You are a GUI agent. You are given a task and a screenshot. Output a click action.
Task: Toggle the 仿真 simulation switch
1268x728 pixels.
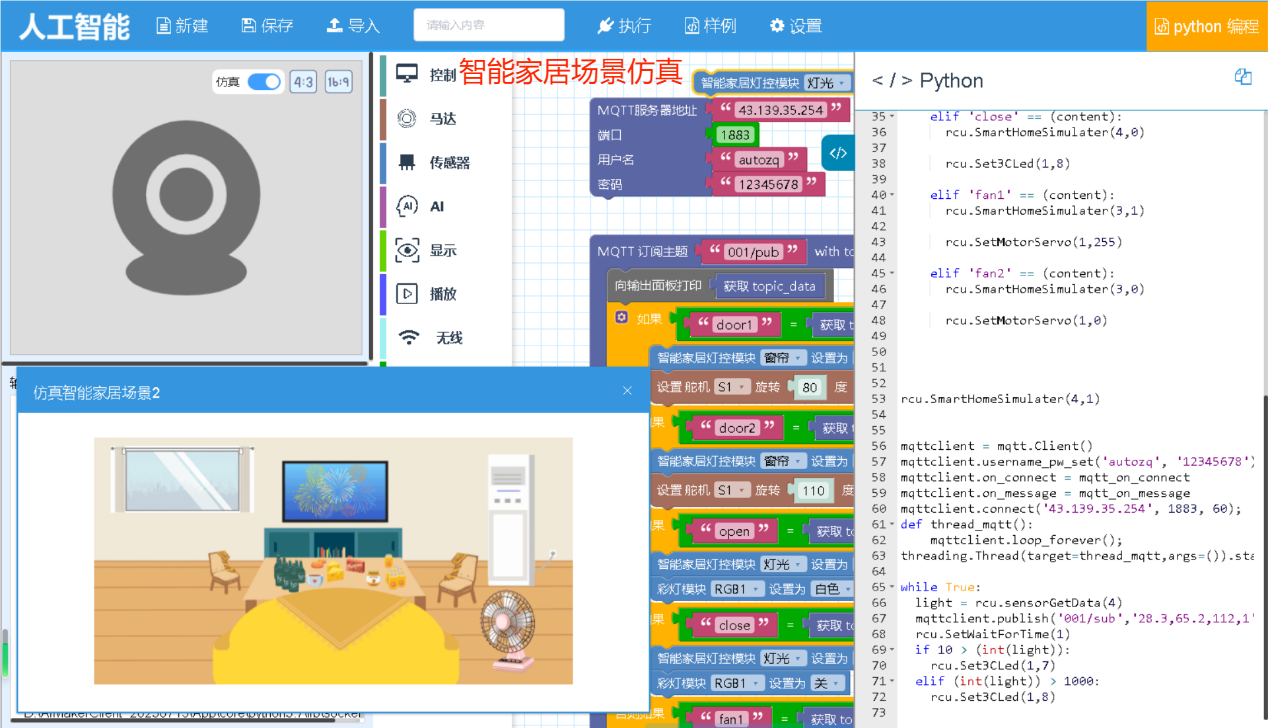pos(264,82)
